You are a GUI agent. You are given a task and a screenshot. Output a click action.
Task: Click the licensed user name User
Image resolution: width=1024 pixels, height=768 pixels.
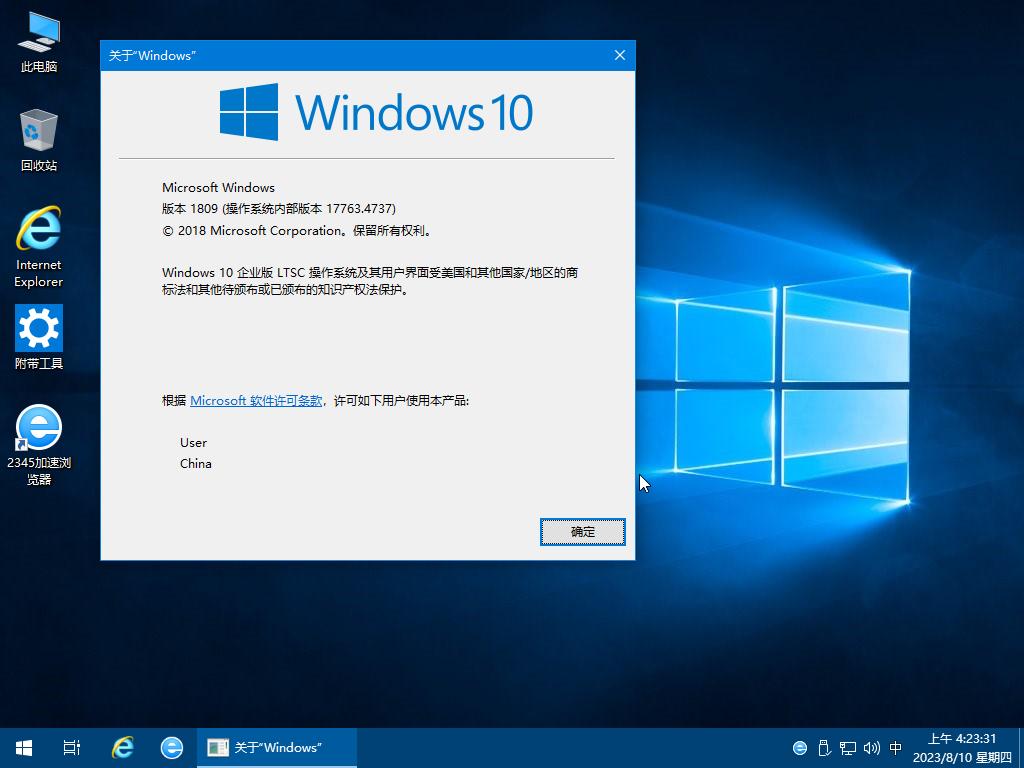coord(193,443)
